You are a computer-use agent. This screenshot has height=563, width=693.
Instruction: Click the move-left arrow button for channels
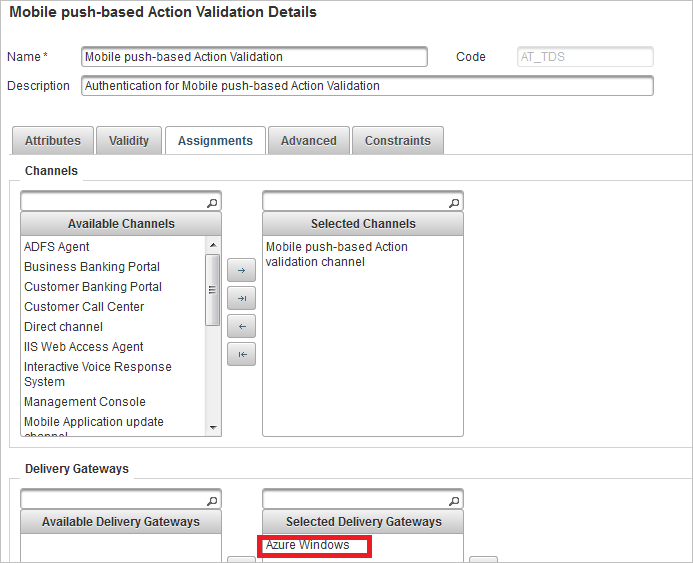click(x=241, y=326)
